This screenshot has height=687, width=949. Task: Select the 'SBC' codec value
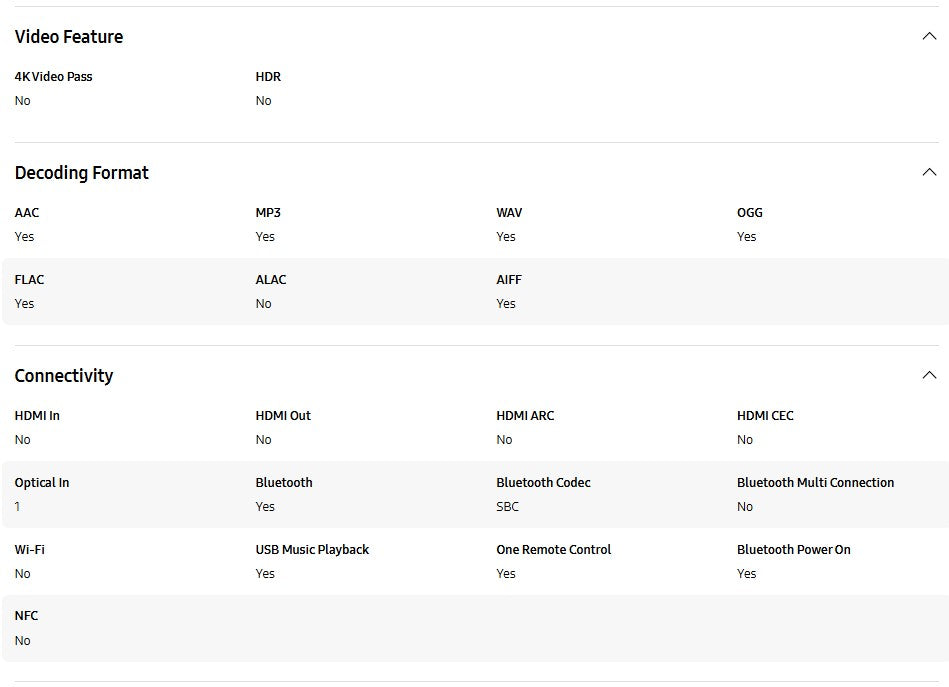tap(507, 507)
